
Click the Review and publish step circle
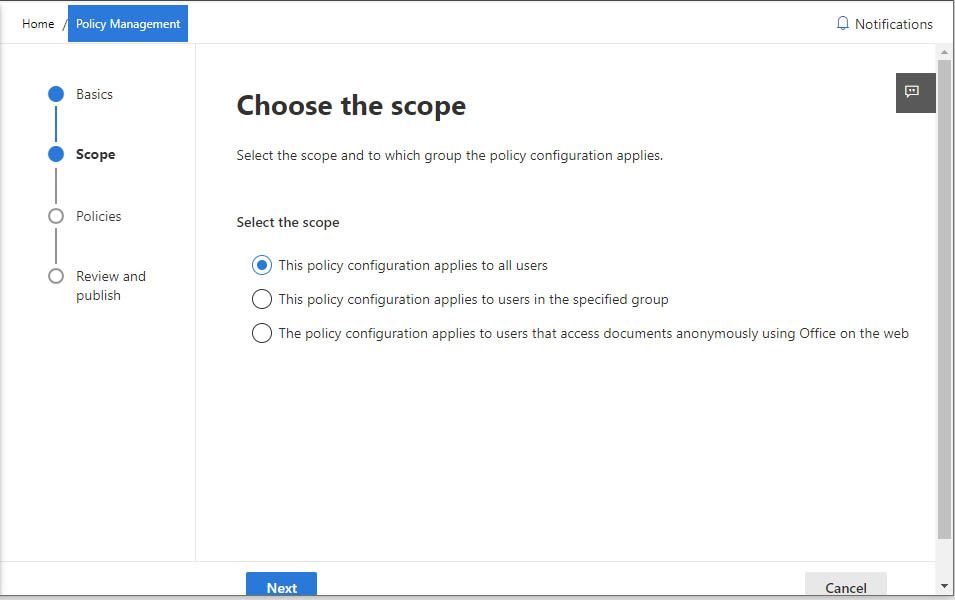[56, 276]
